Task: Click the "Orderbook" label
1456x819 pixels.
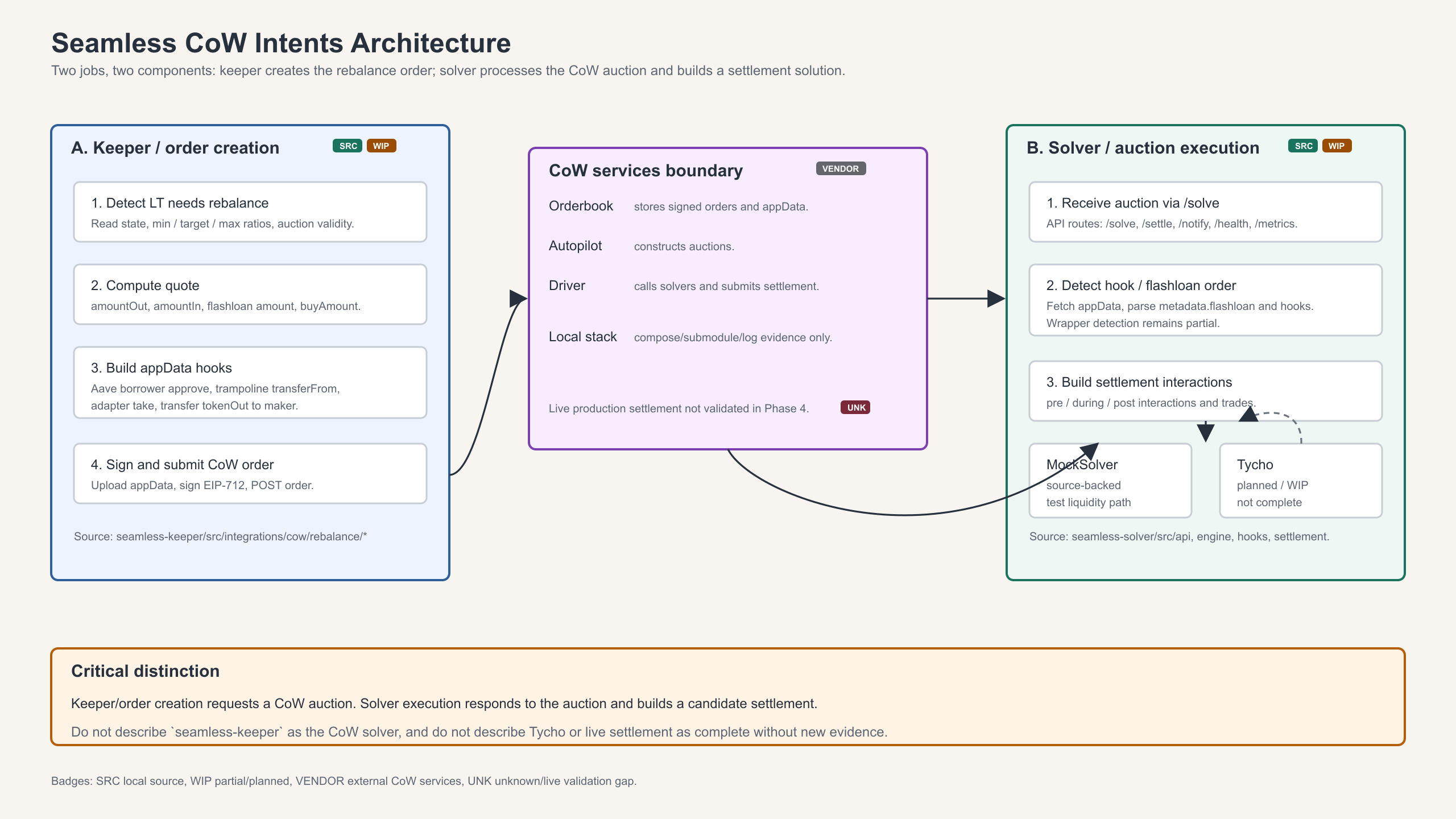Action: point(581,206)
